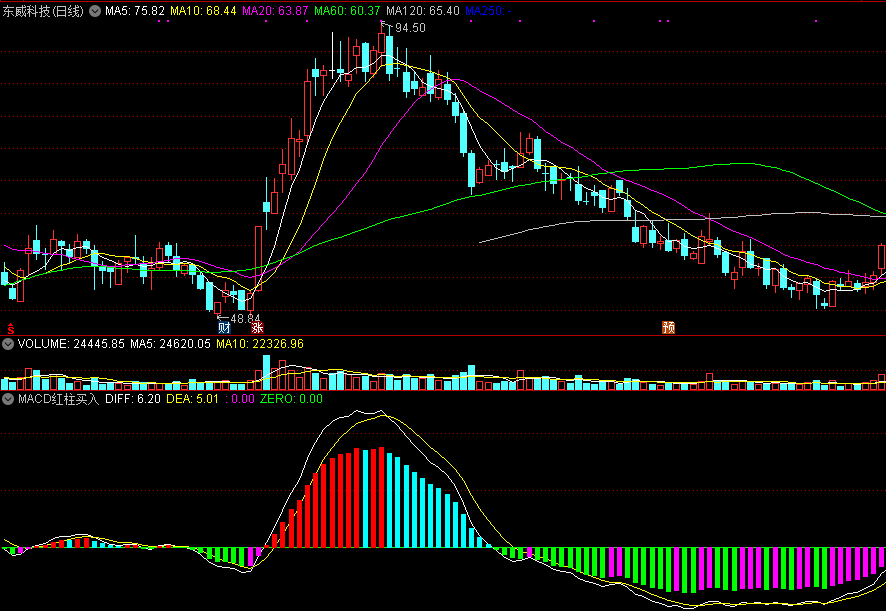Image resolution: width=886 pixels, height=611 pixels.
Task: Click the MA120: 65.40 label
Action: tap(423, 11)
